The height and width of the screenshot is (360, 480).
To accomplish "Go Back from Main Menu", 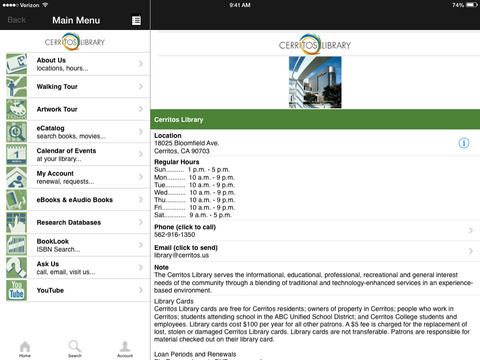I will coord(16,20).
